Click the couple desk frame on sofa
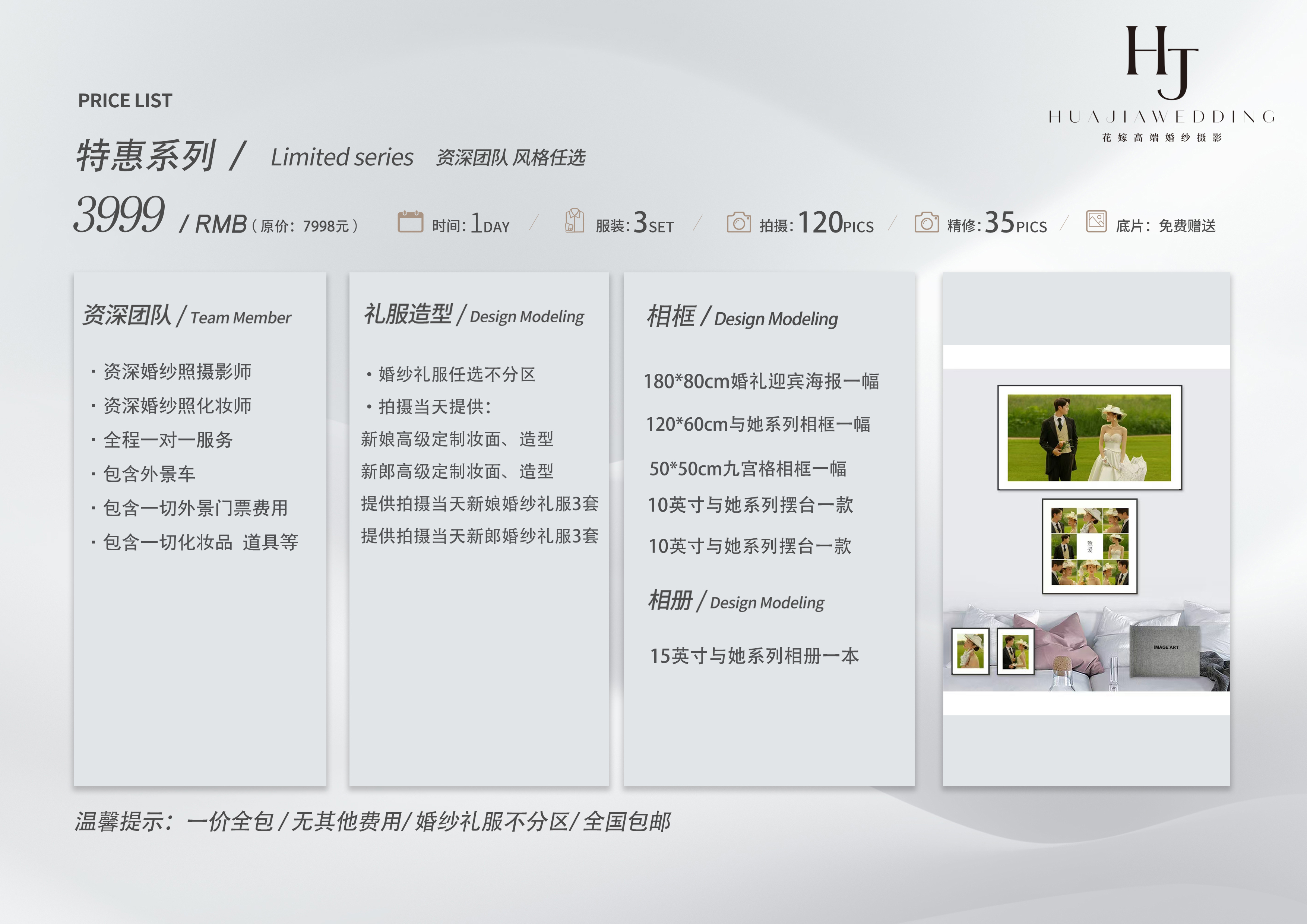 [x=1015, y=651]
